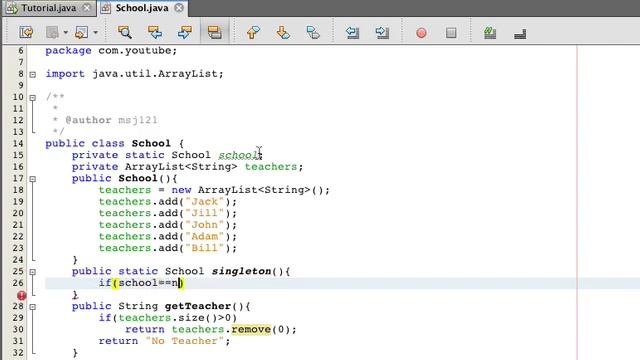Close the Tutorial.java tab
Image resolution: width=640 pixels, height=360 pixels.
[x=87, y=8]
